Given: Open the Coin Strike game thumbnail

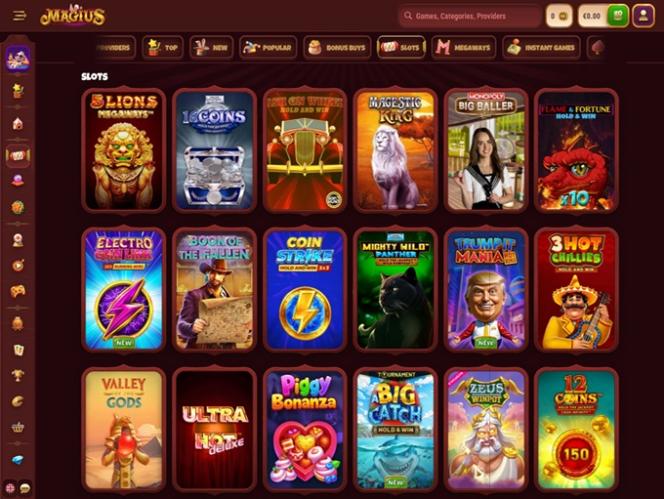Looking at the screenshot, I should (304, 290).
